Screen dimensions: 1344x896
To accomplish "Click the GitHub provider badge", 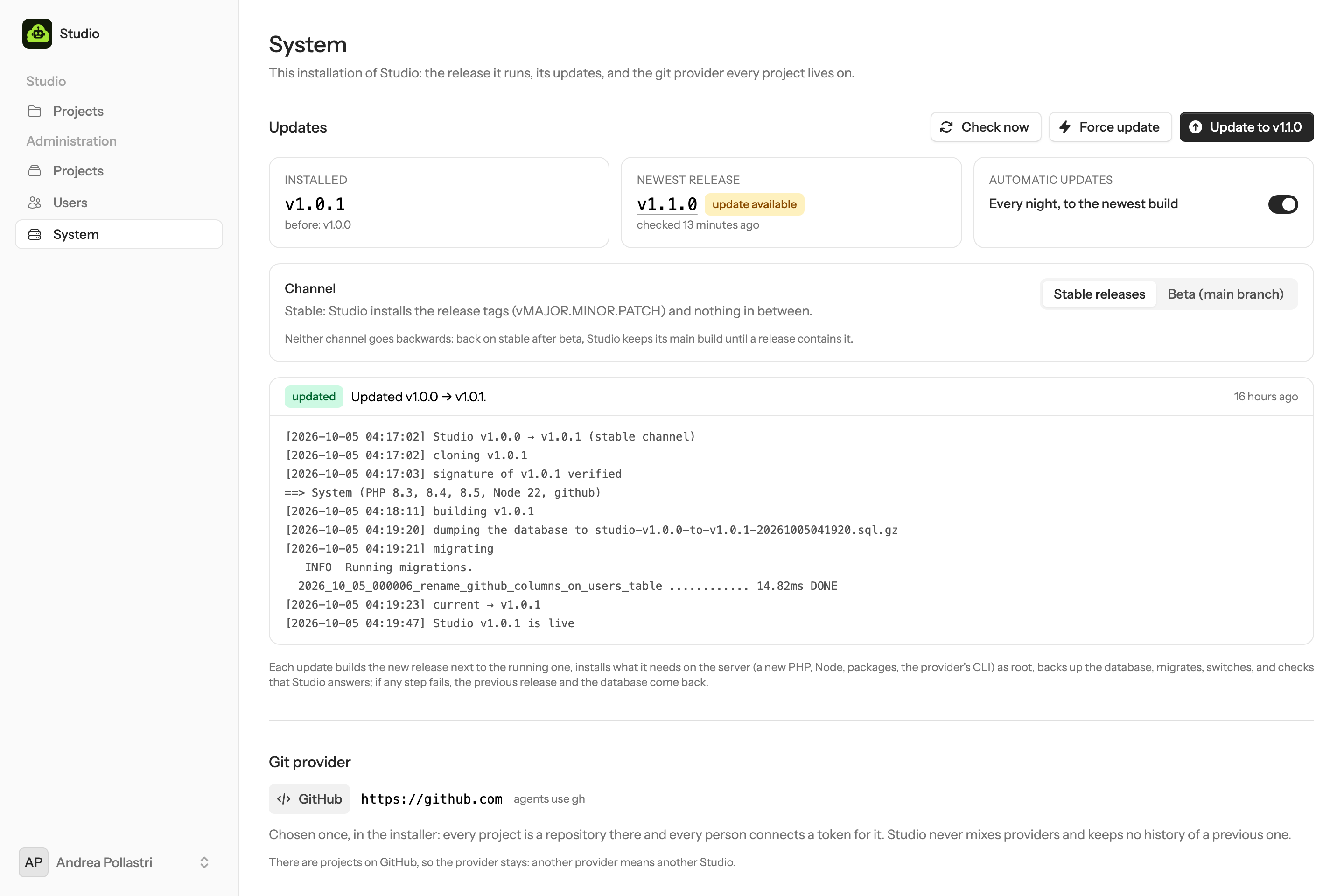I will pos(309,799).
